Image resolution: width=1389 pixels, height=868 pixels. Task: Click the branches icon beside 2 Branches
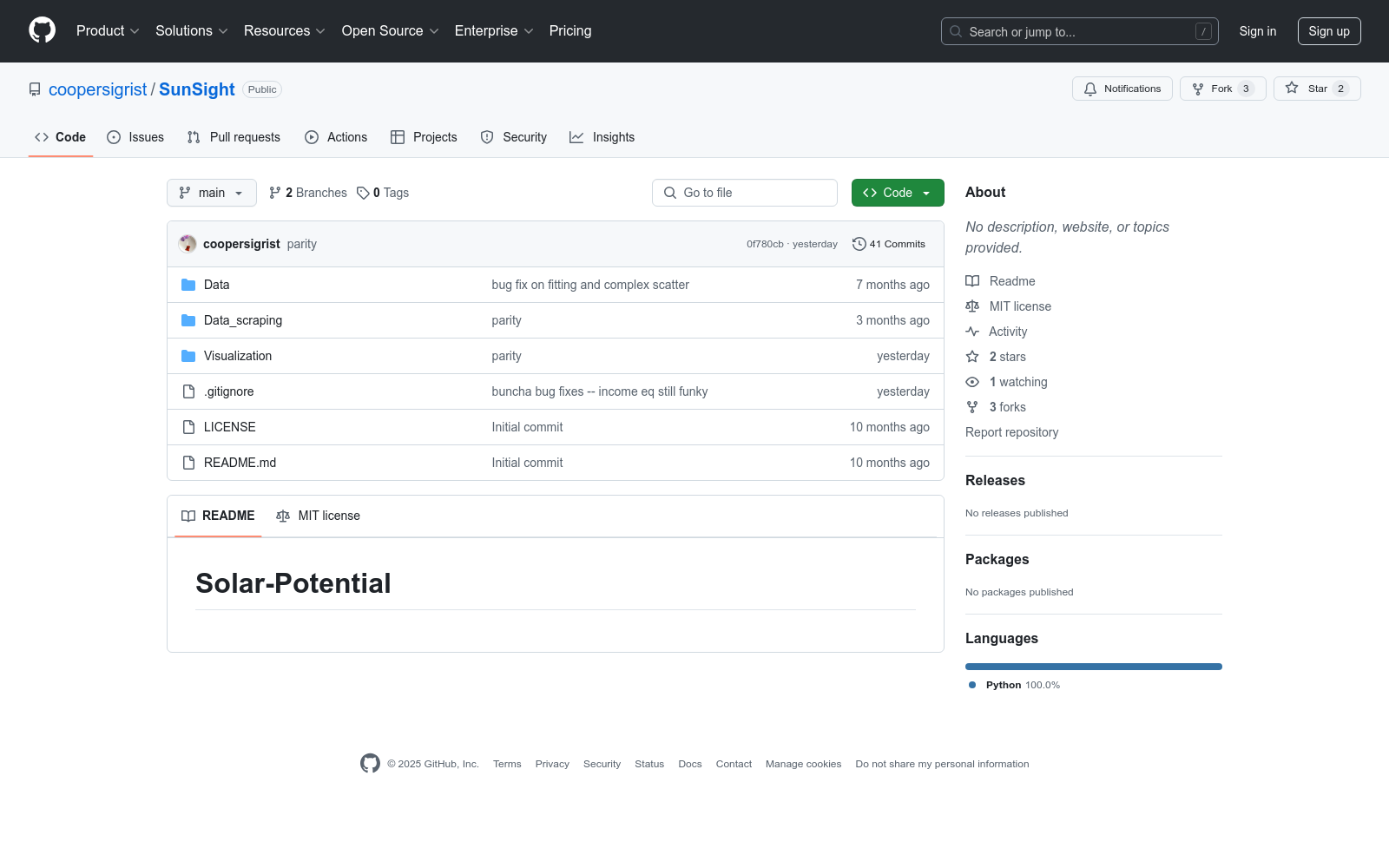[275, 193]
